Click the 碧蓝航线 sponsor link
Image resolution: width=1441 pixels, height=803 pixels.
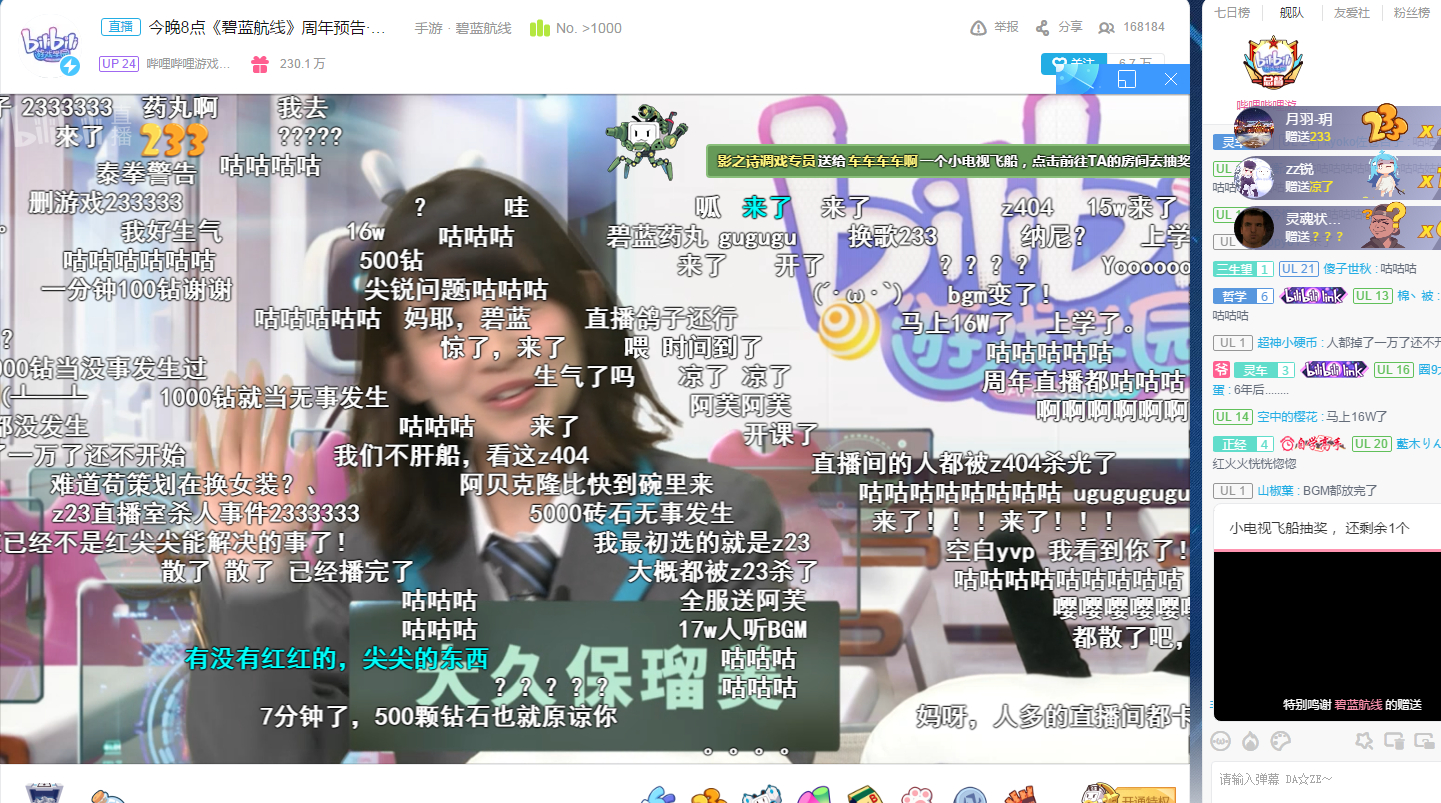click(1358, 705)
